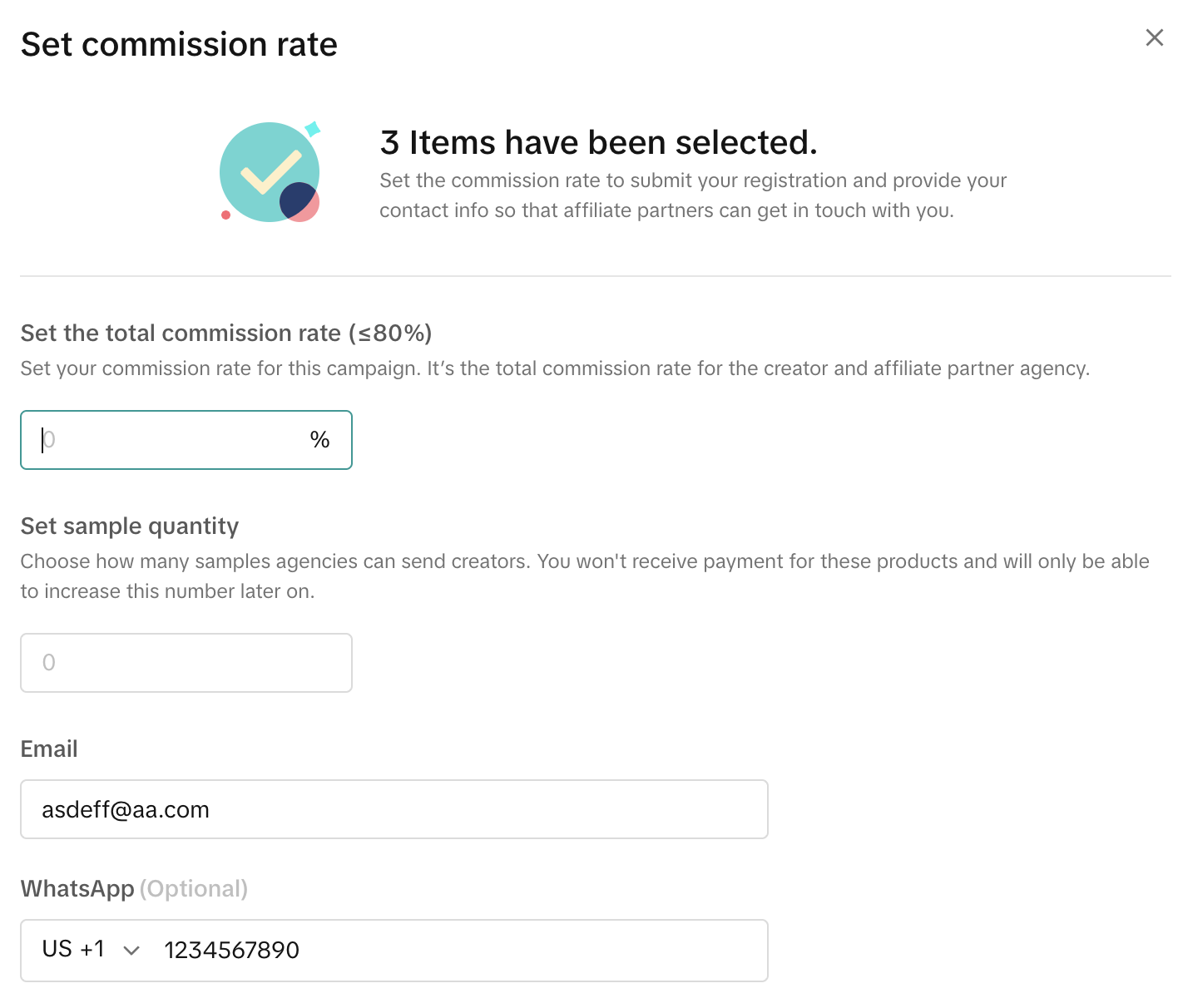Click the "WhatsApp" field label
The height and width of the screenshot is (1008, 1178).
click(77, 888)
